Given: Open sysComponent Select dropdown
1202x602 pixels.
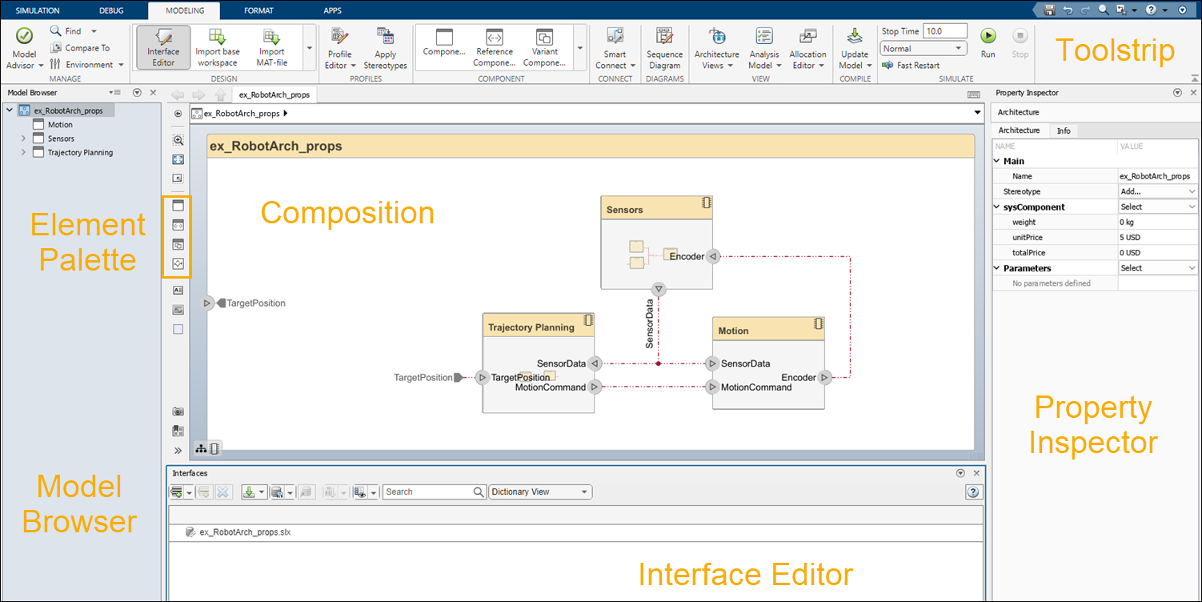Looking at the screenshot, I should click(x=1158, y=207).
